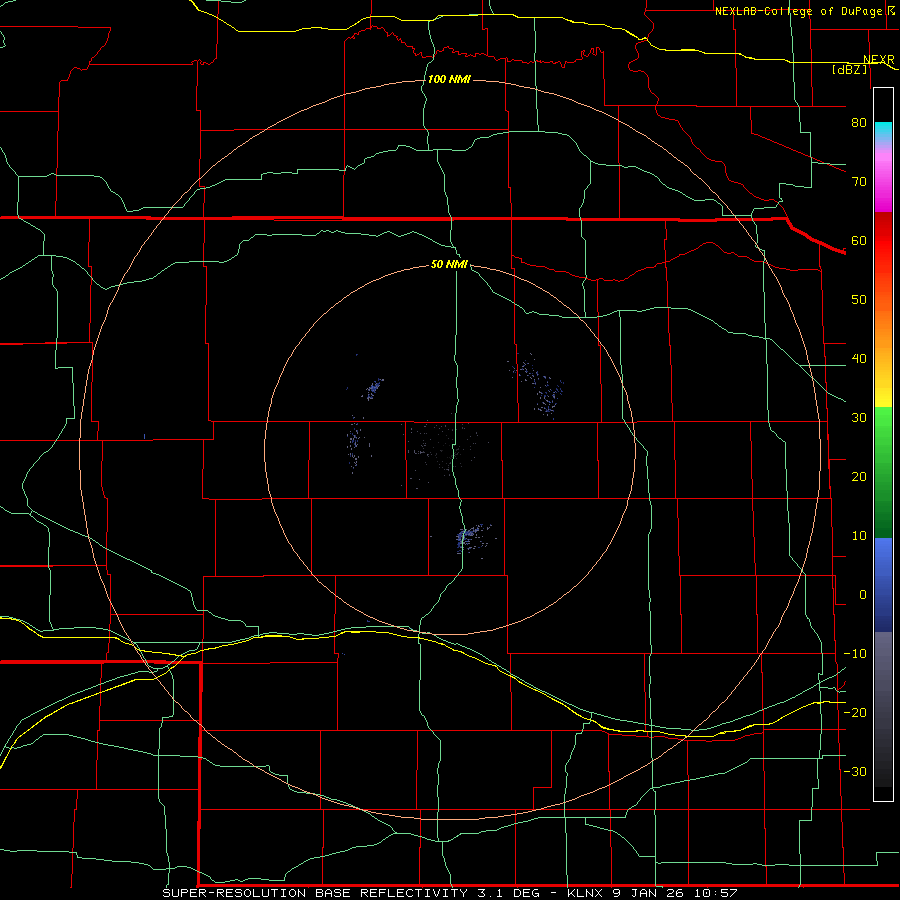Click the 0 value on the dBZ scale
Image resolution: width=900 pixels, height=900 pixels.
click(863, 595)
